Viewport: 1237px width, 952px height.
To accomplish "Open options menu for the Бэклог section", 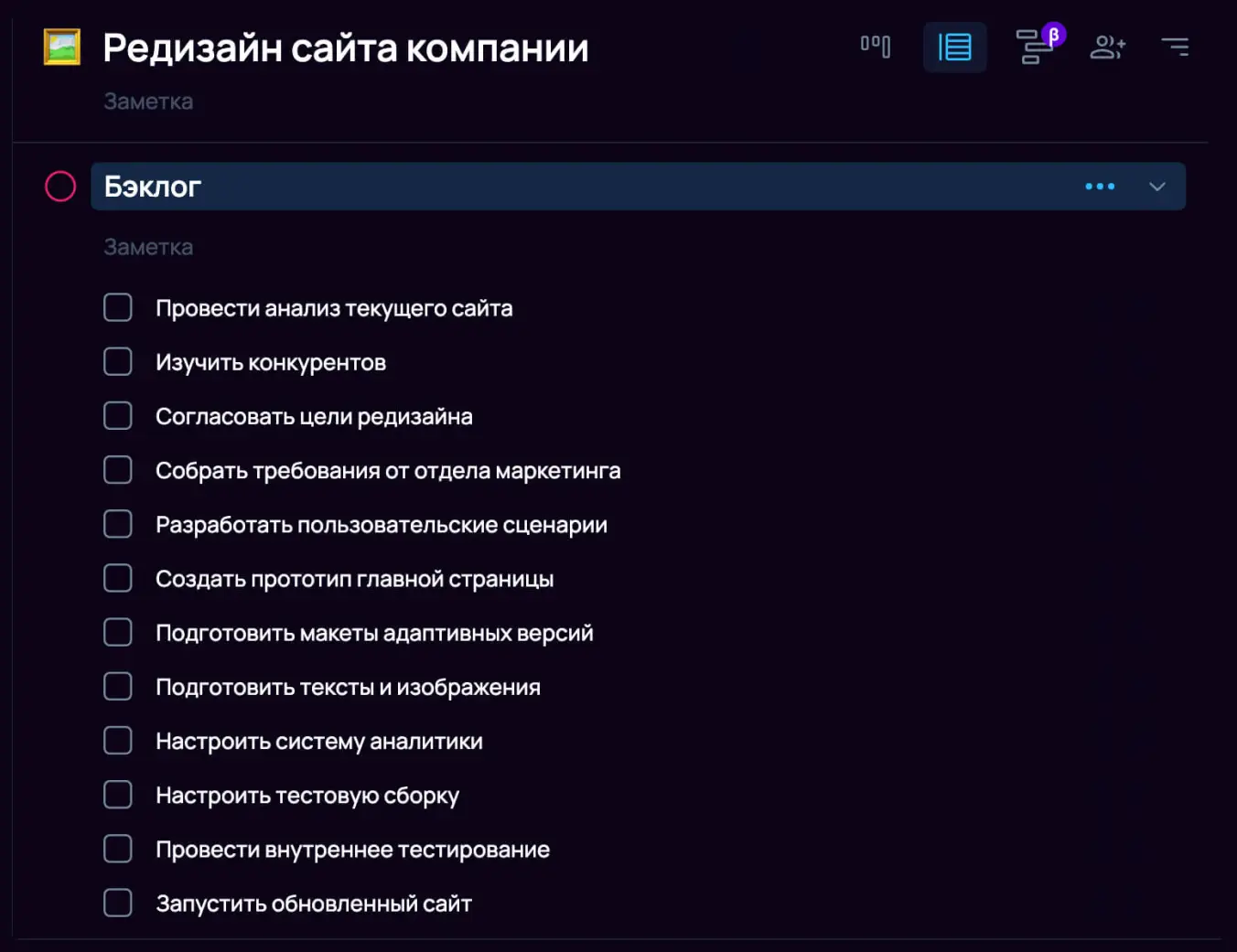I will coord(1100,187).
